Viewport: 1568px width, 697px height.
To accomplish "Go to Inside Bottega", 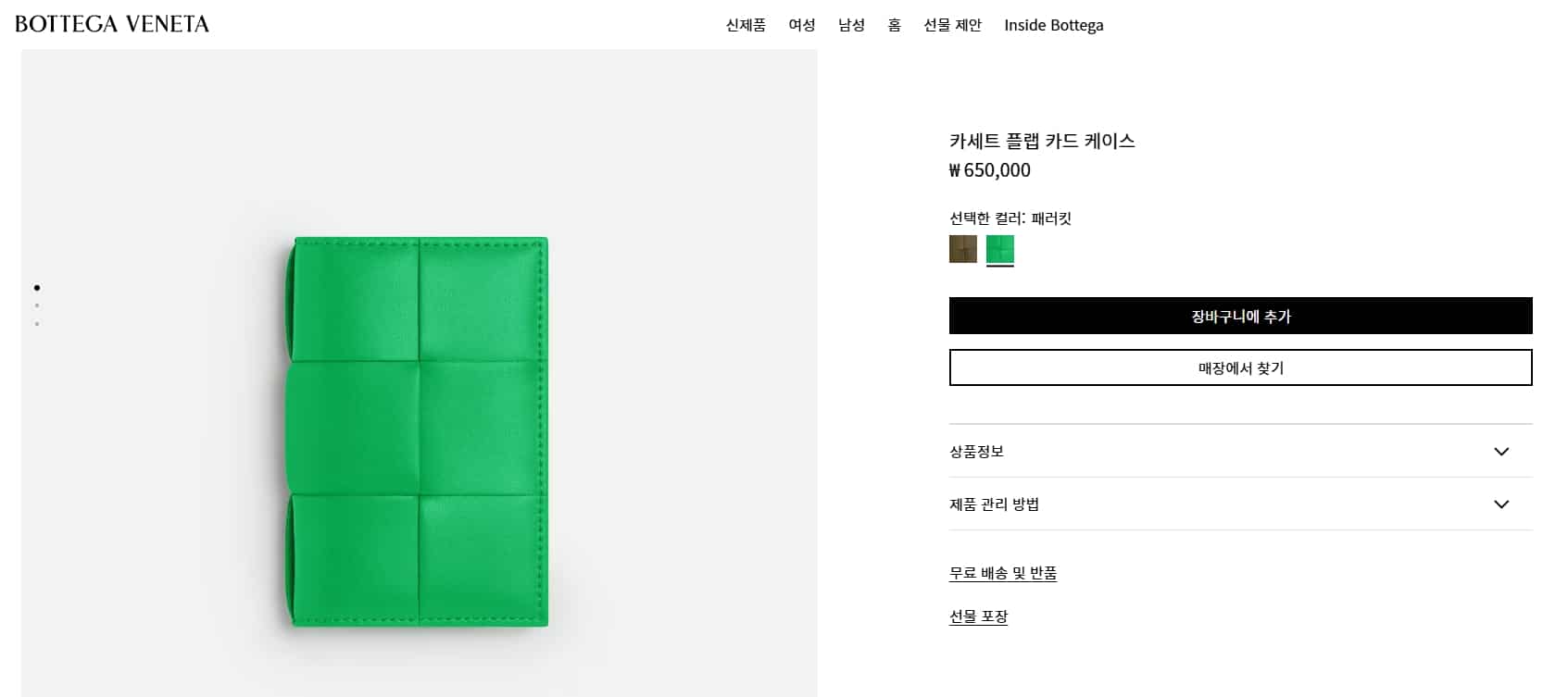I will (1053, 25).
